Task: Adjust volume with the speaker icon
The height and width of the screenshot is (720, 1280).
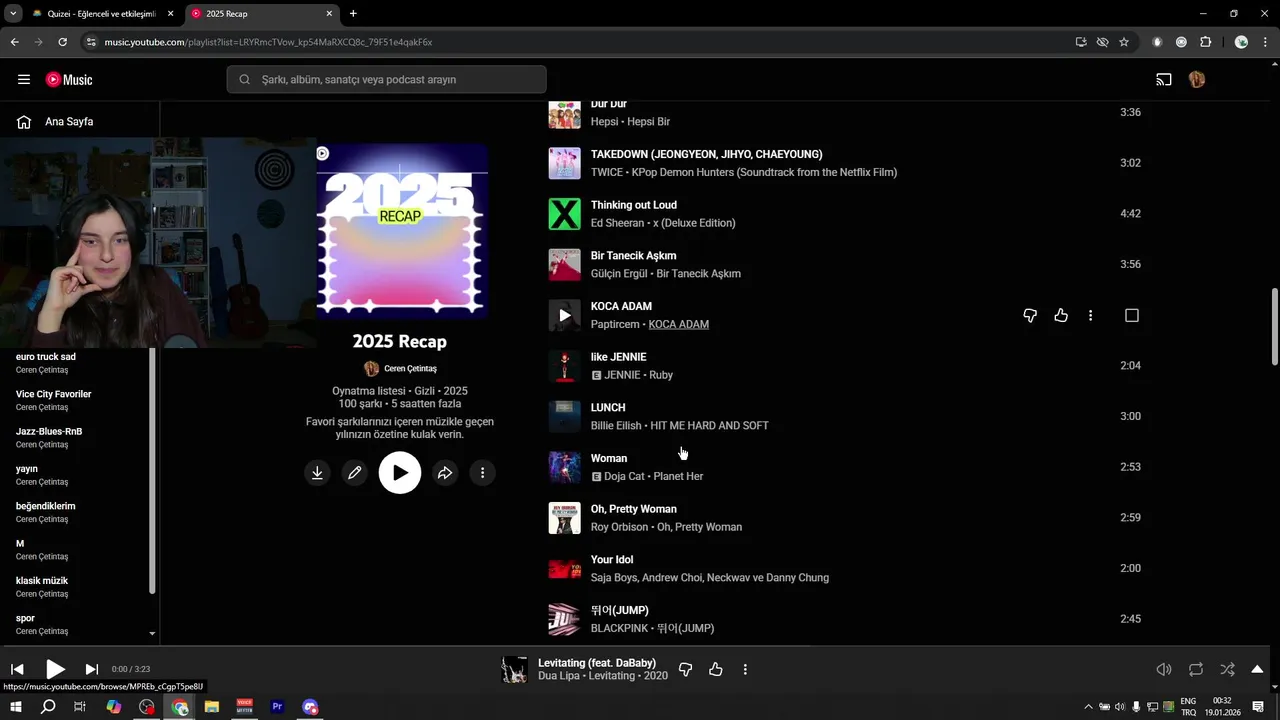Action: pos(1164,670)
